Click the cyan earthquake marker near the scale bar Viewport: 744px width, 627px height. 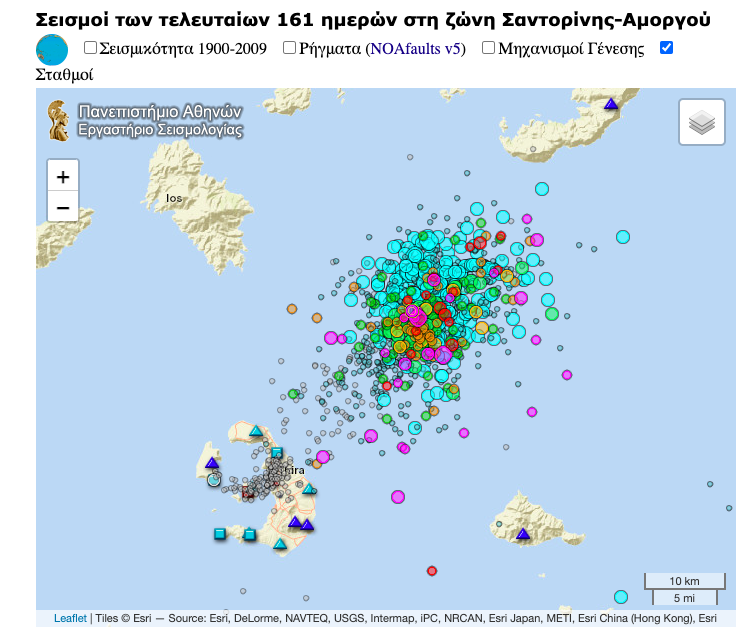(x=621, y=597)
